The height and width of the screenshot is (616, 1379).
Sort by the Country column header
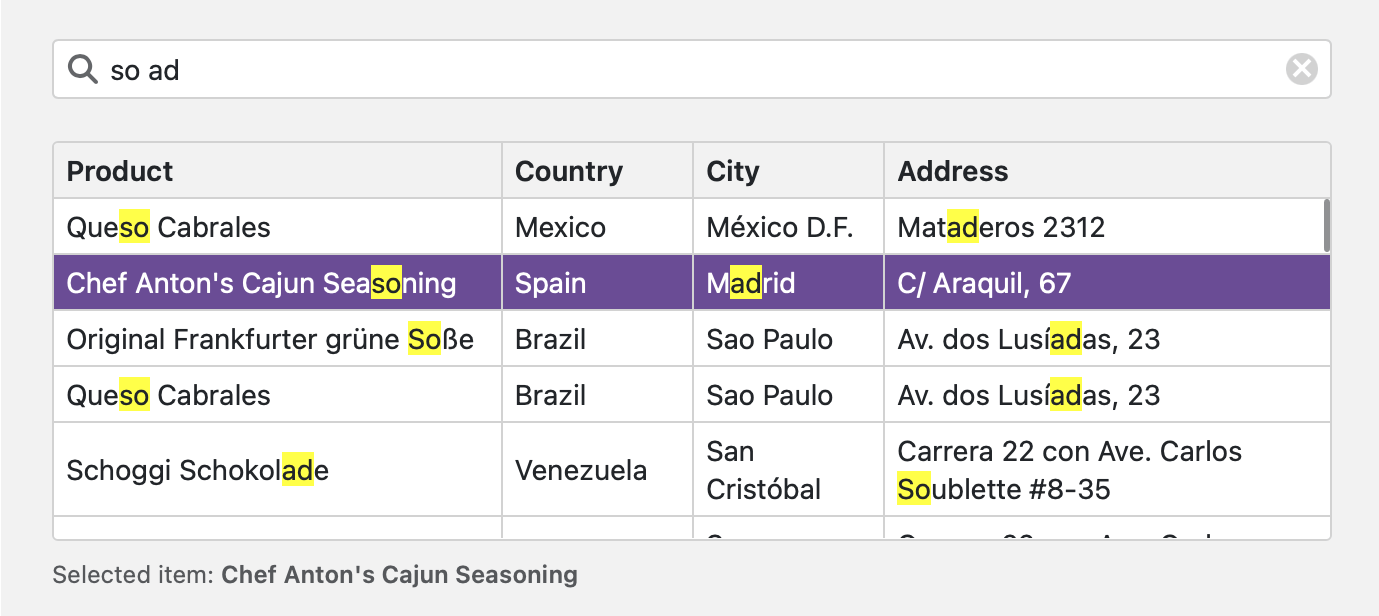(568, 171)
